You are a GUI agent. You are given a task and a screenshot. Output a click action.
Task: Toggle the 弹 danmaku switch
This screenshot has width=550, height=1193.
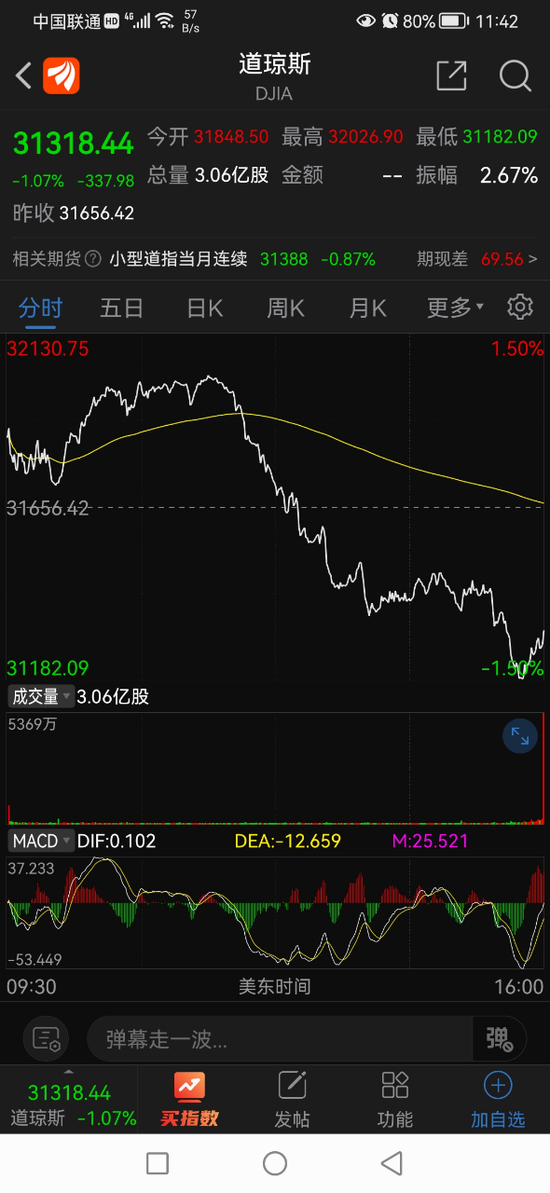coord(498,1038)
